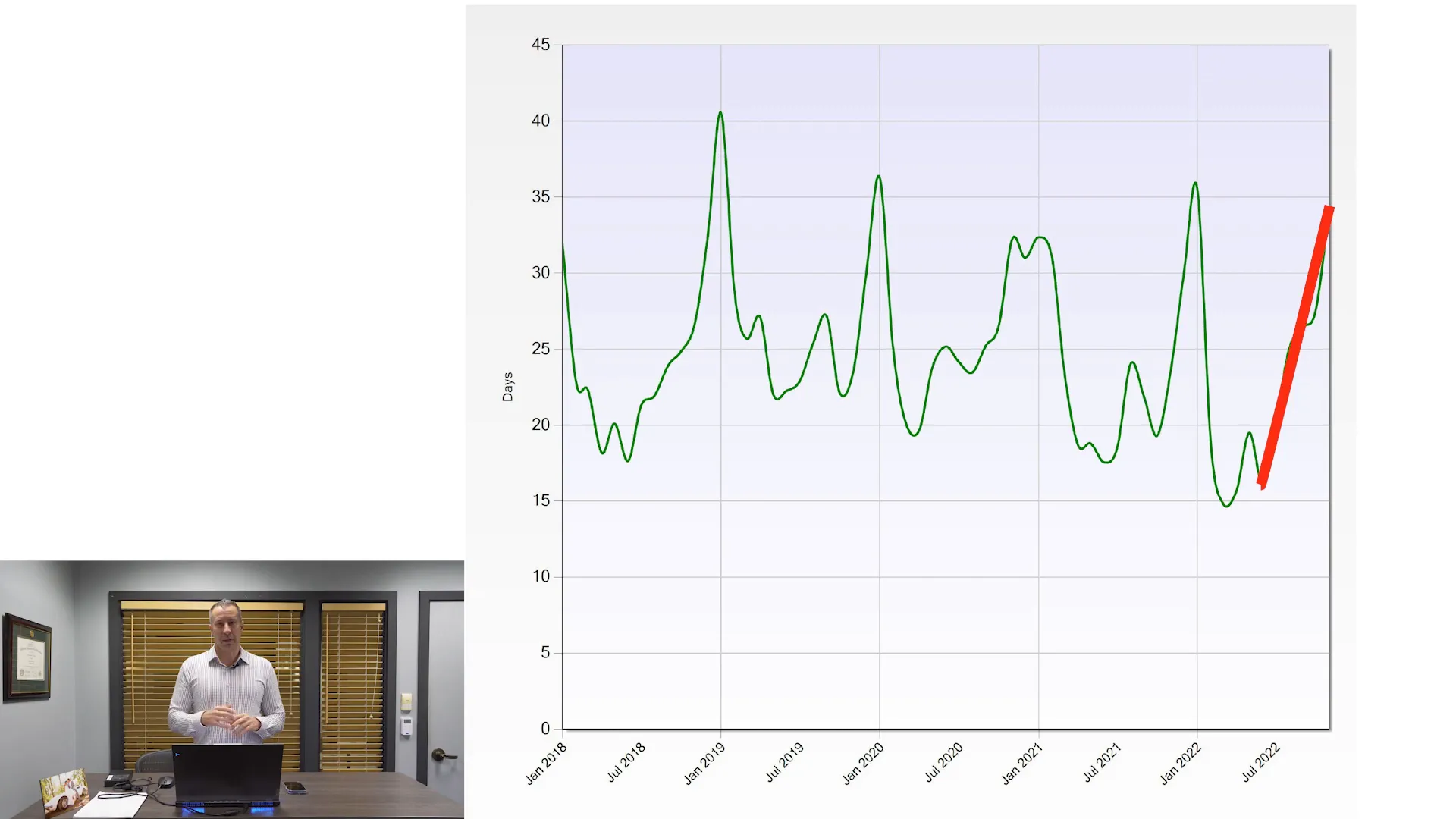Click the 'Jul 2022' x-axis label
The height and width of the screenshot is (819, 1456).
(x=1261, y=762)
